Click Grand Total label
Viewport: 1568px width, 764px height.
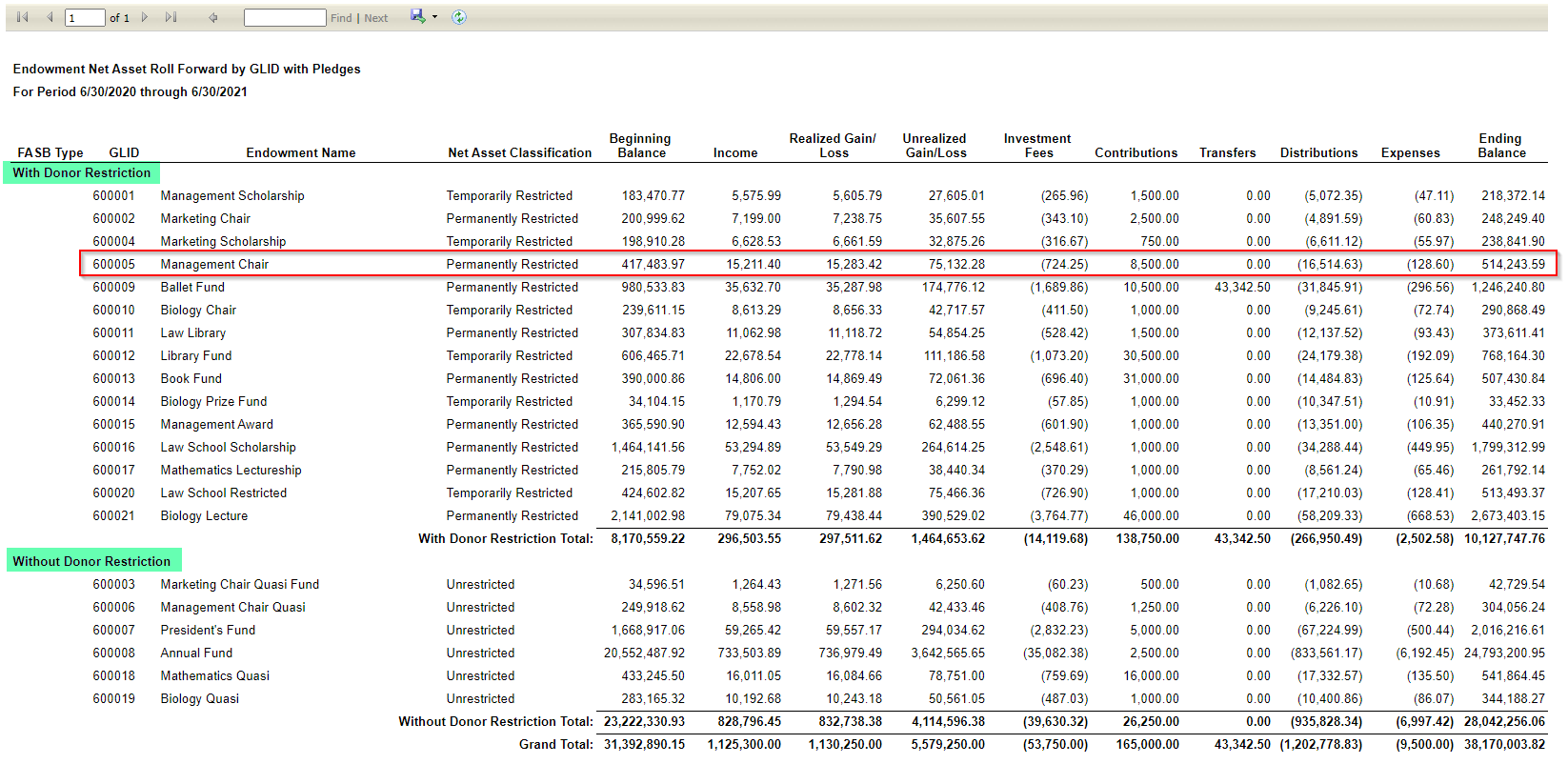point(556,744)
